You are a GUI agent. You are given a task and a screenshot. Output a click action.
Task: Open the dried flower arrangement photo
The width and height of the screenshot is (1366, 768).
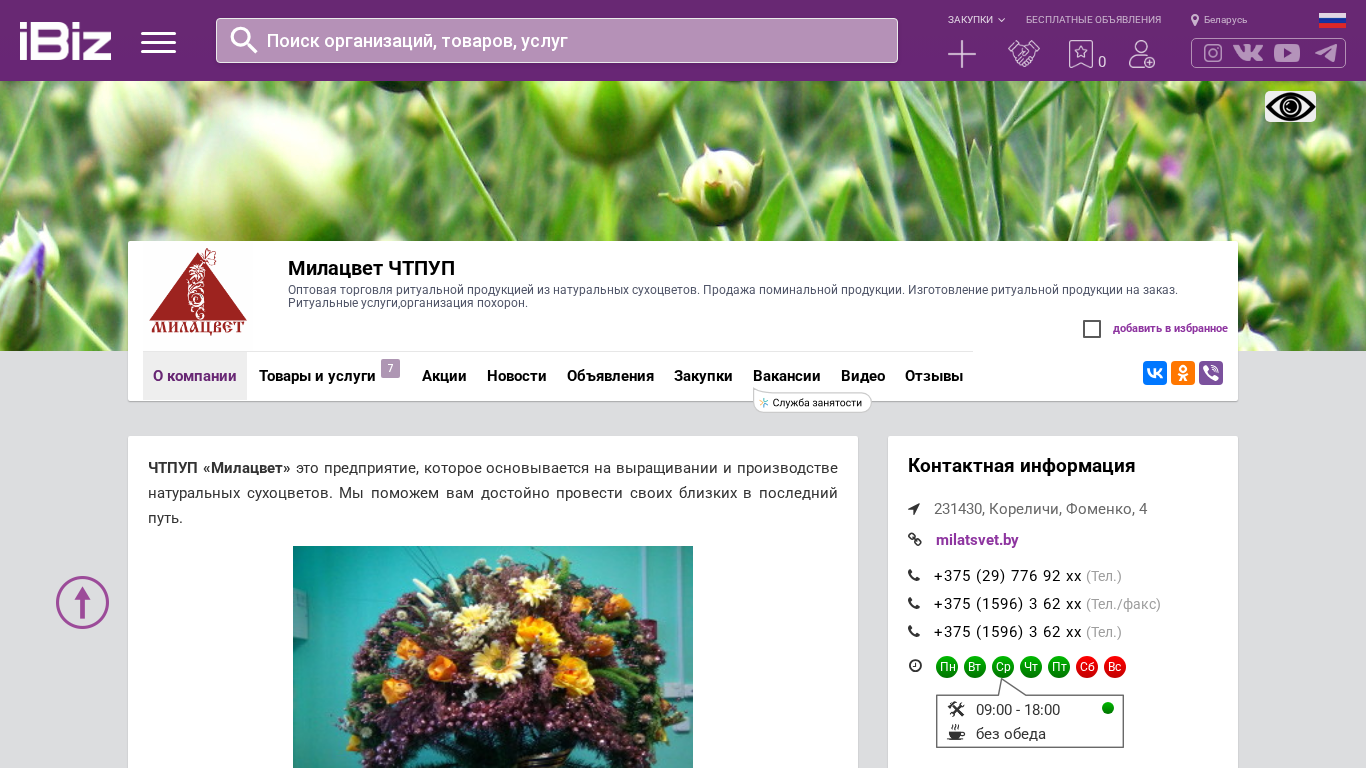[x=493, y=657]
